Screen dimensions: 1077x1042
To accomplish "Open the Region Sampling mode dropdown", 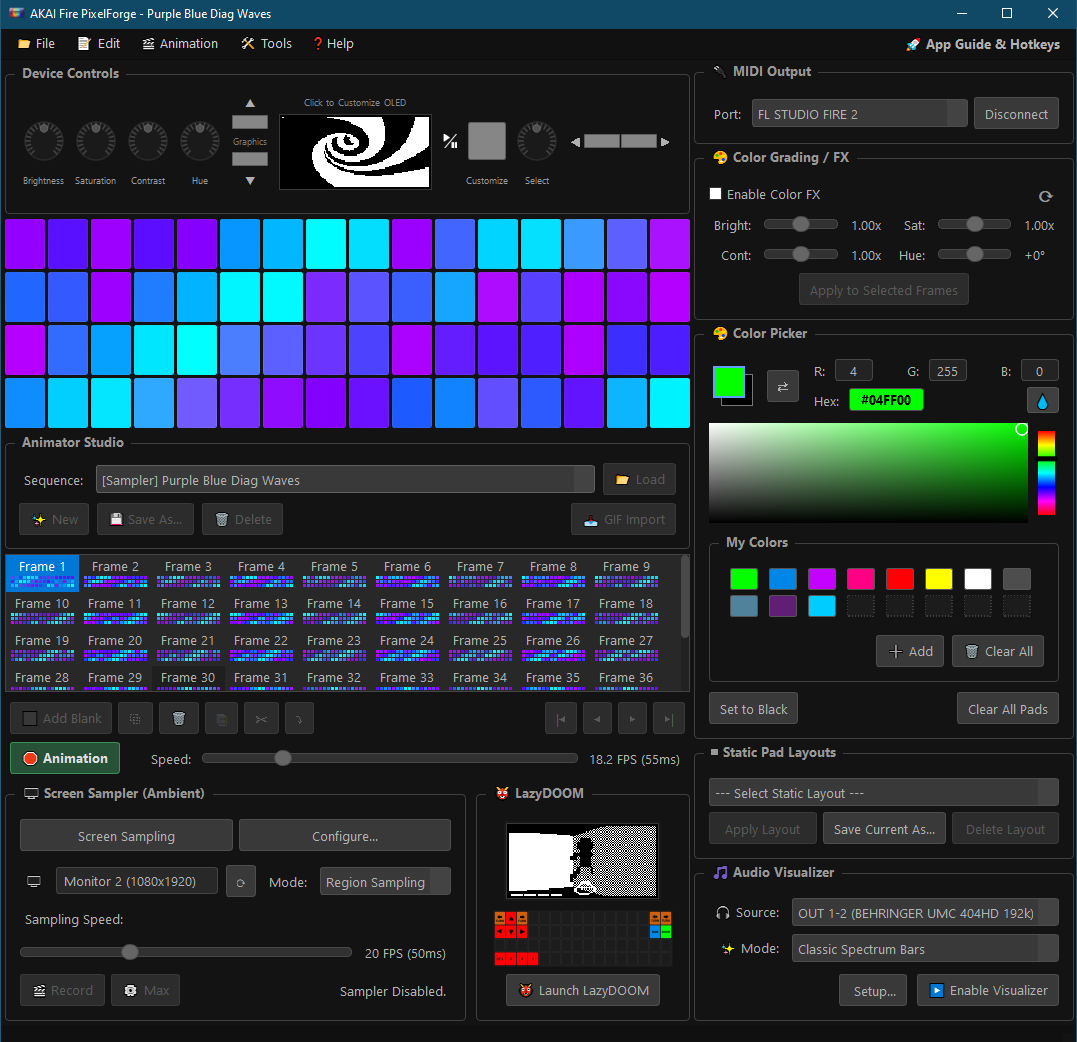I will (x=385, y=882).
